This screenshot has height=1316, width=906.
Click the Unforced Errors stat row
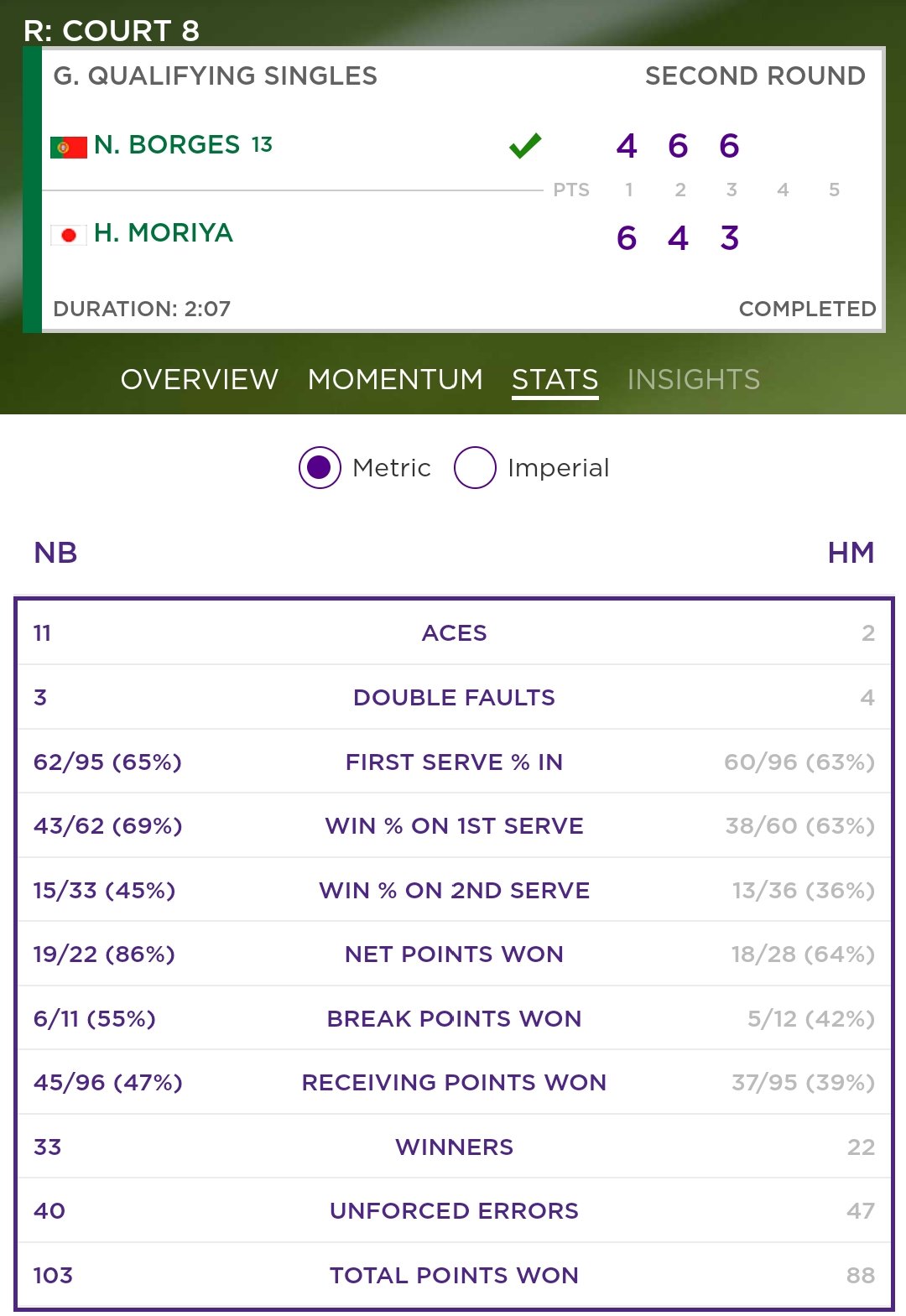454,1210
